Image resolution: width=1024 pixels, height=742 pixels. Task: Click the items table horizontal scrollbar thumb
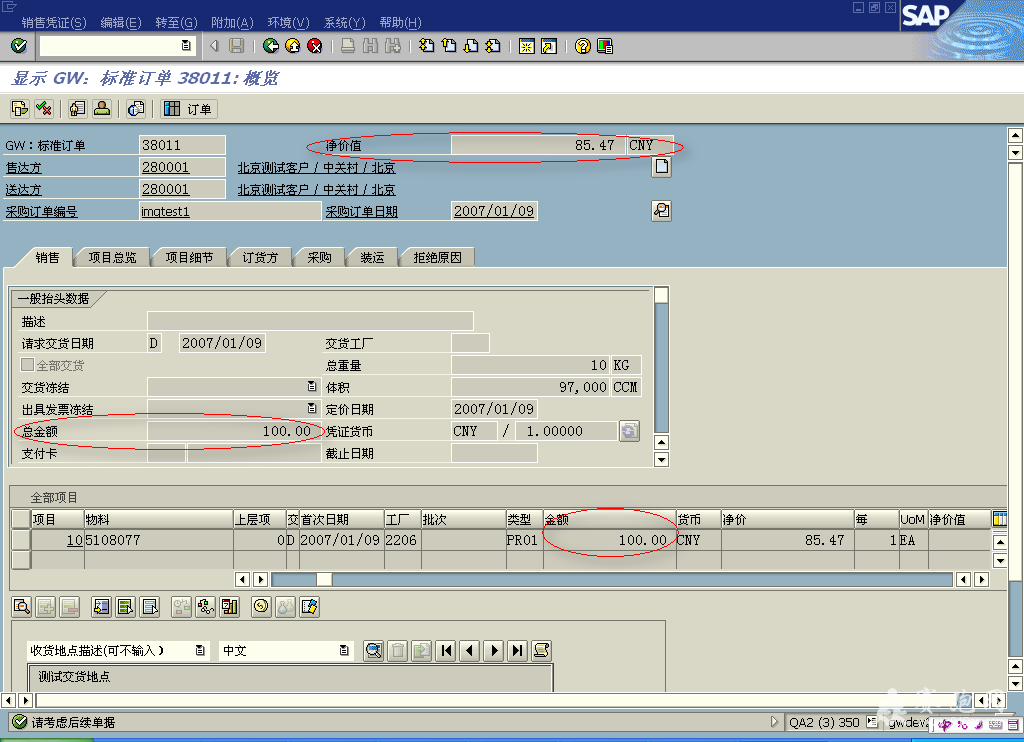tap(324, 579)
